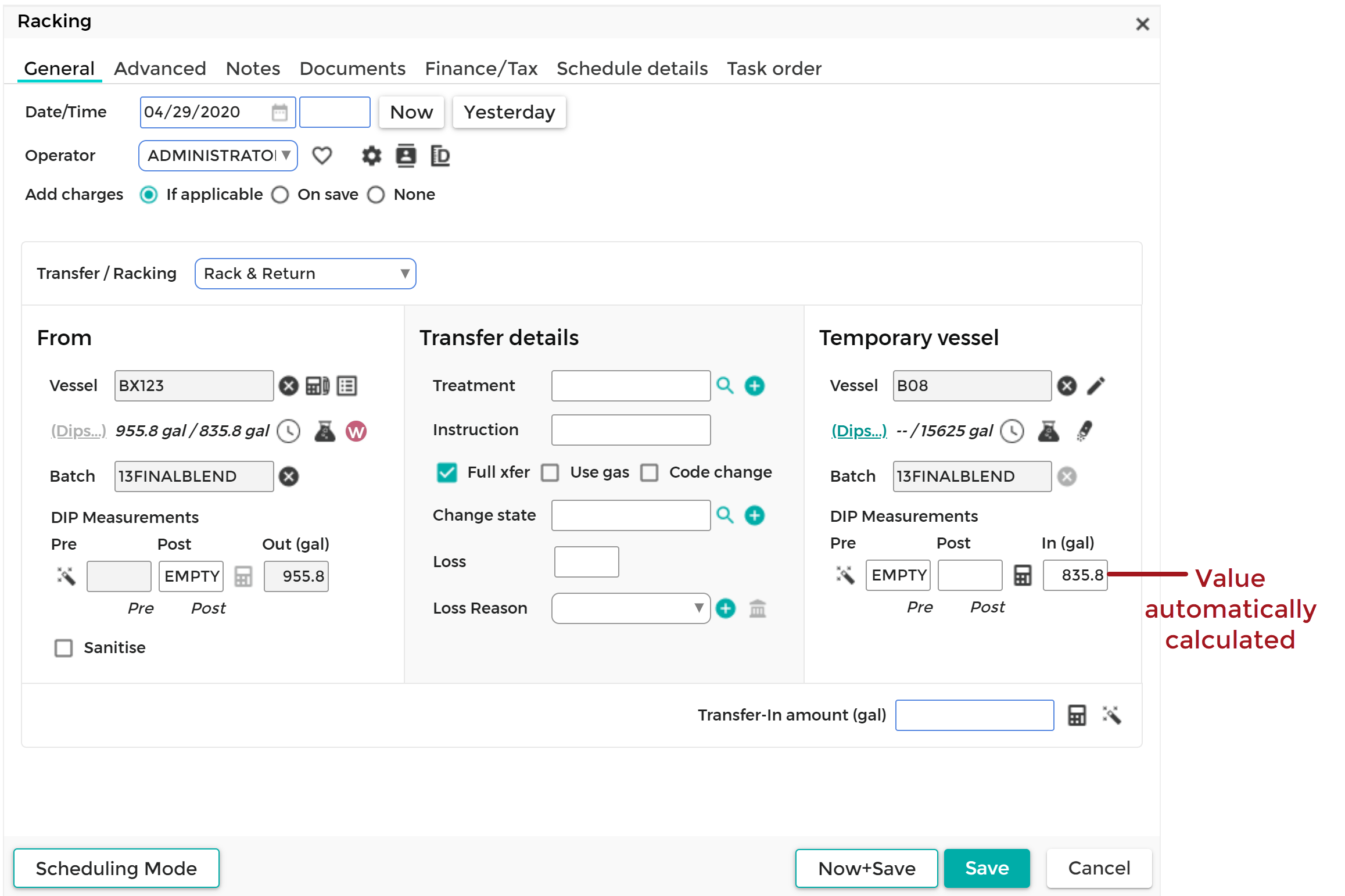Search for a treatment
1345x896 pixels.
[x=724, y=385]
